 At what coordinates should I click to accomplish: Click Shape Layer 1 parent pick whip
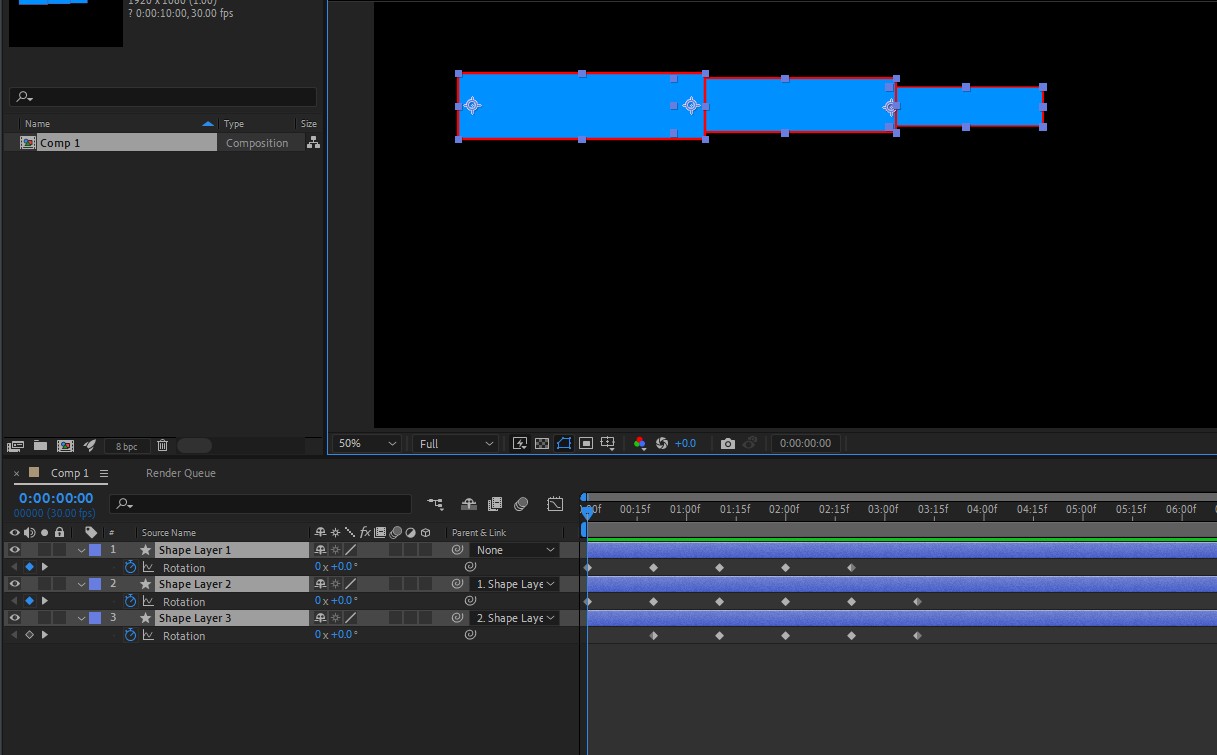pos(457,550)
